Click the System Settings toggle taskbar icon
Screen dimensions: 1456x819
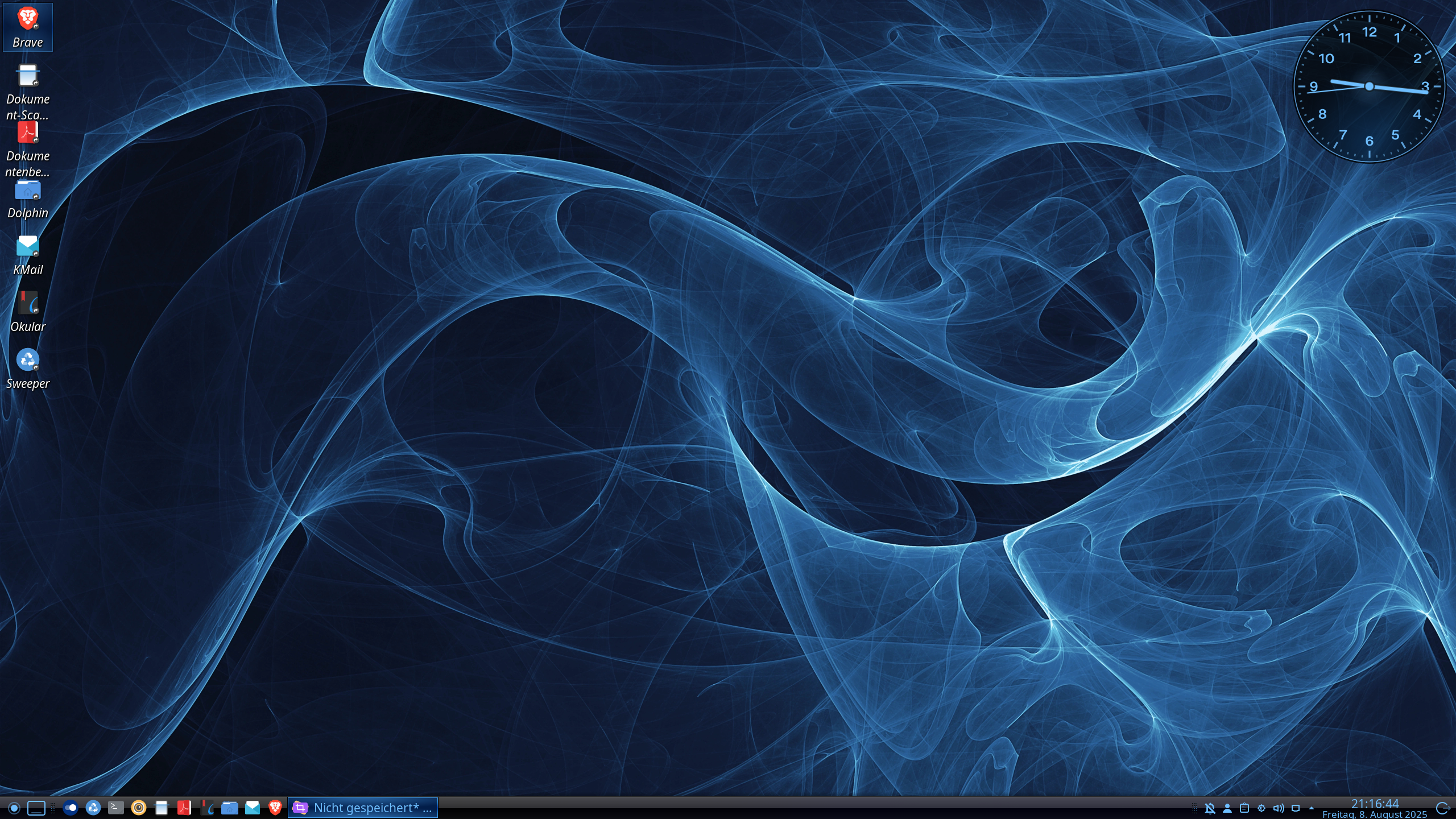(71, 808)
